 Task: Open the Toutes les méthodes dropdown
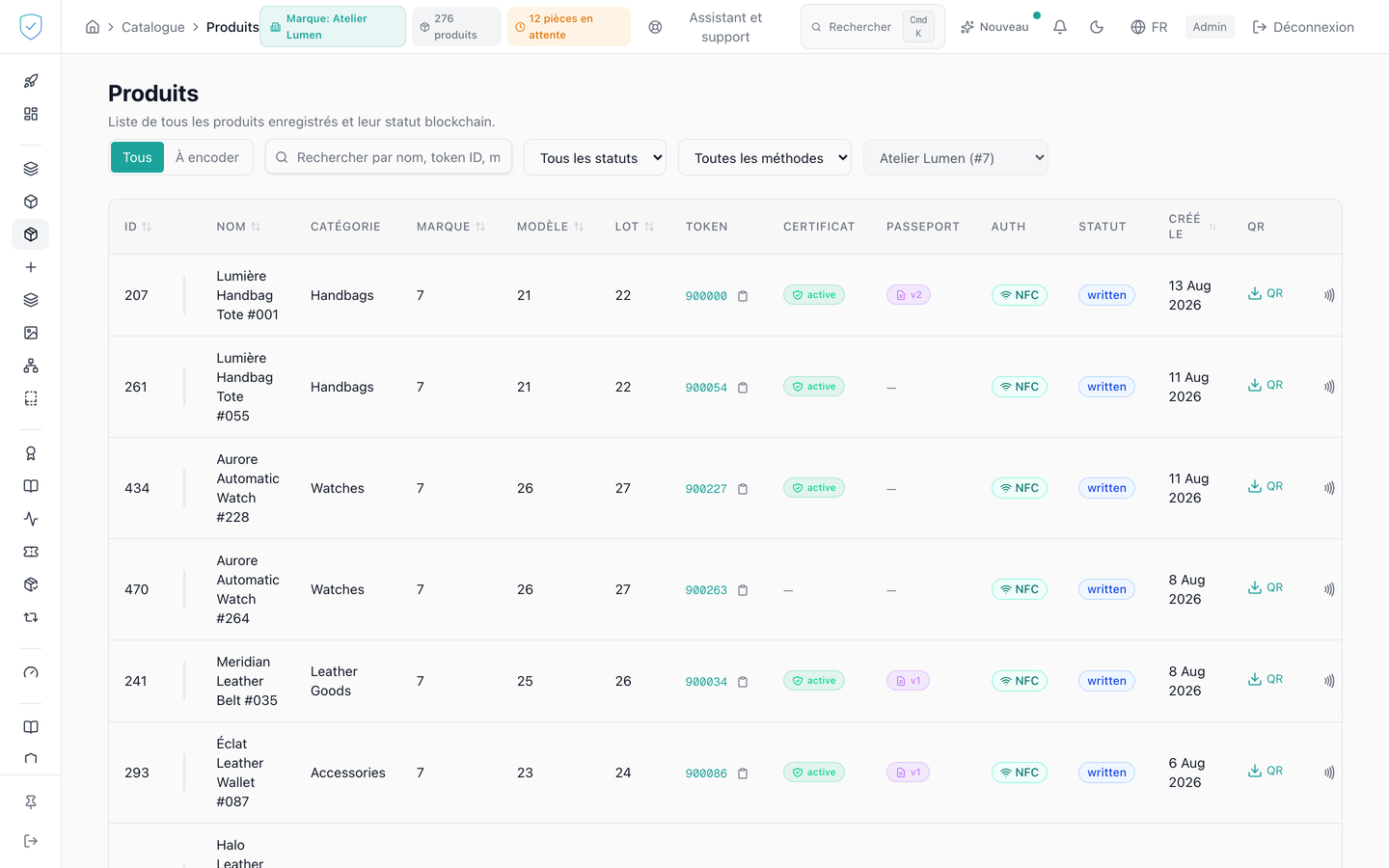point(765,158)
